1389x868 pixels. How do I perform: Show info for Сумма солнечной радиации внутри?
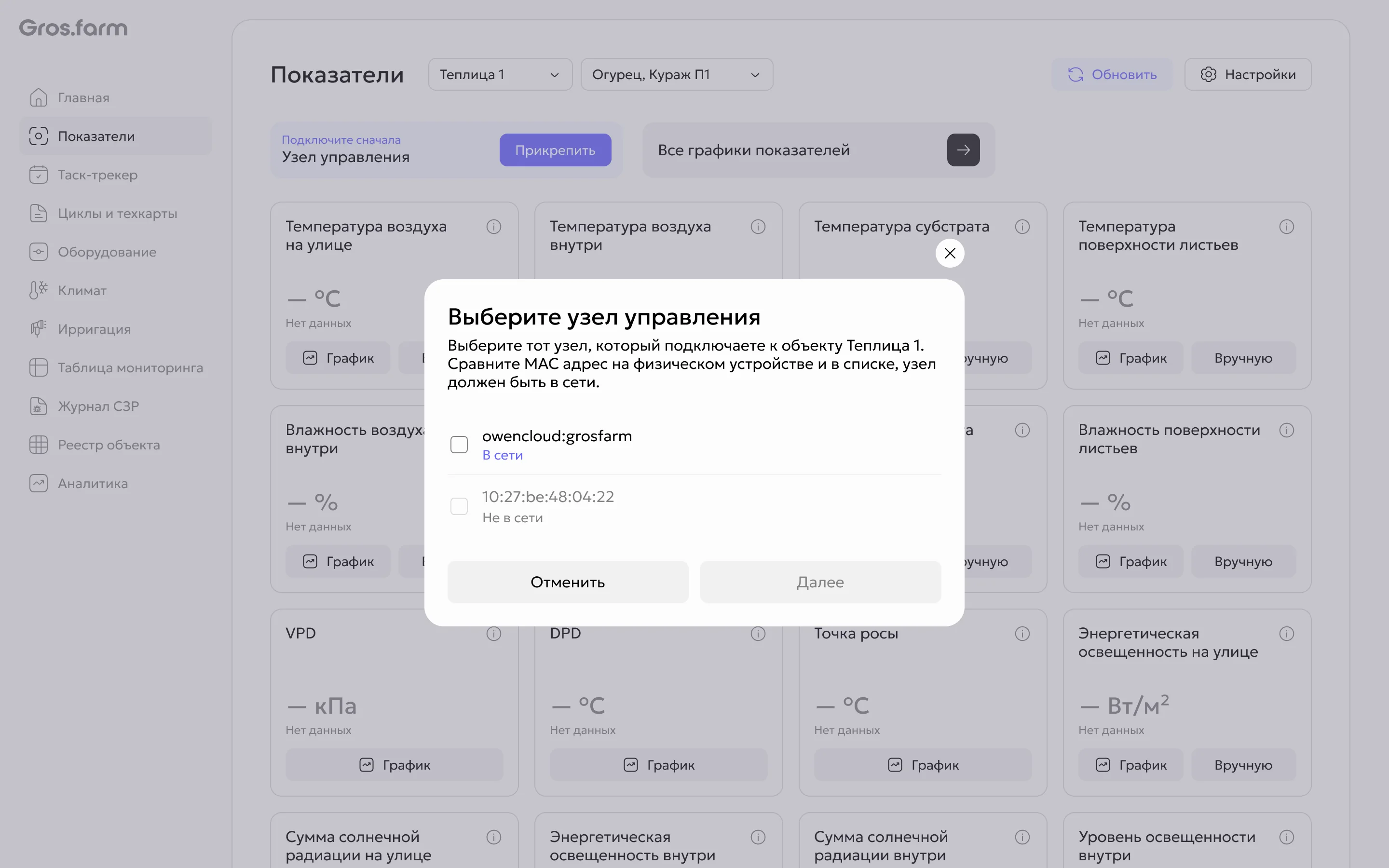(1022, 837)
